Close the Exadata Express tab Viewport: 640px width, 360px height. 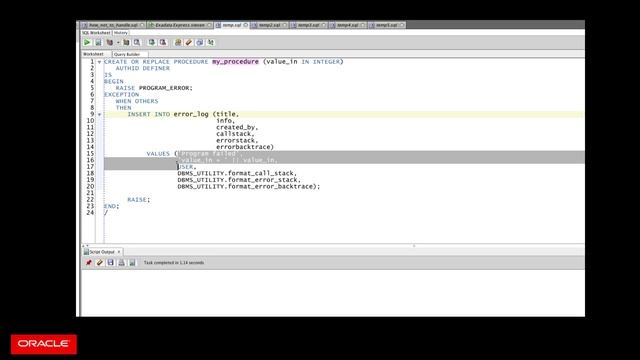[209, 25]
